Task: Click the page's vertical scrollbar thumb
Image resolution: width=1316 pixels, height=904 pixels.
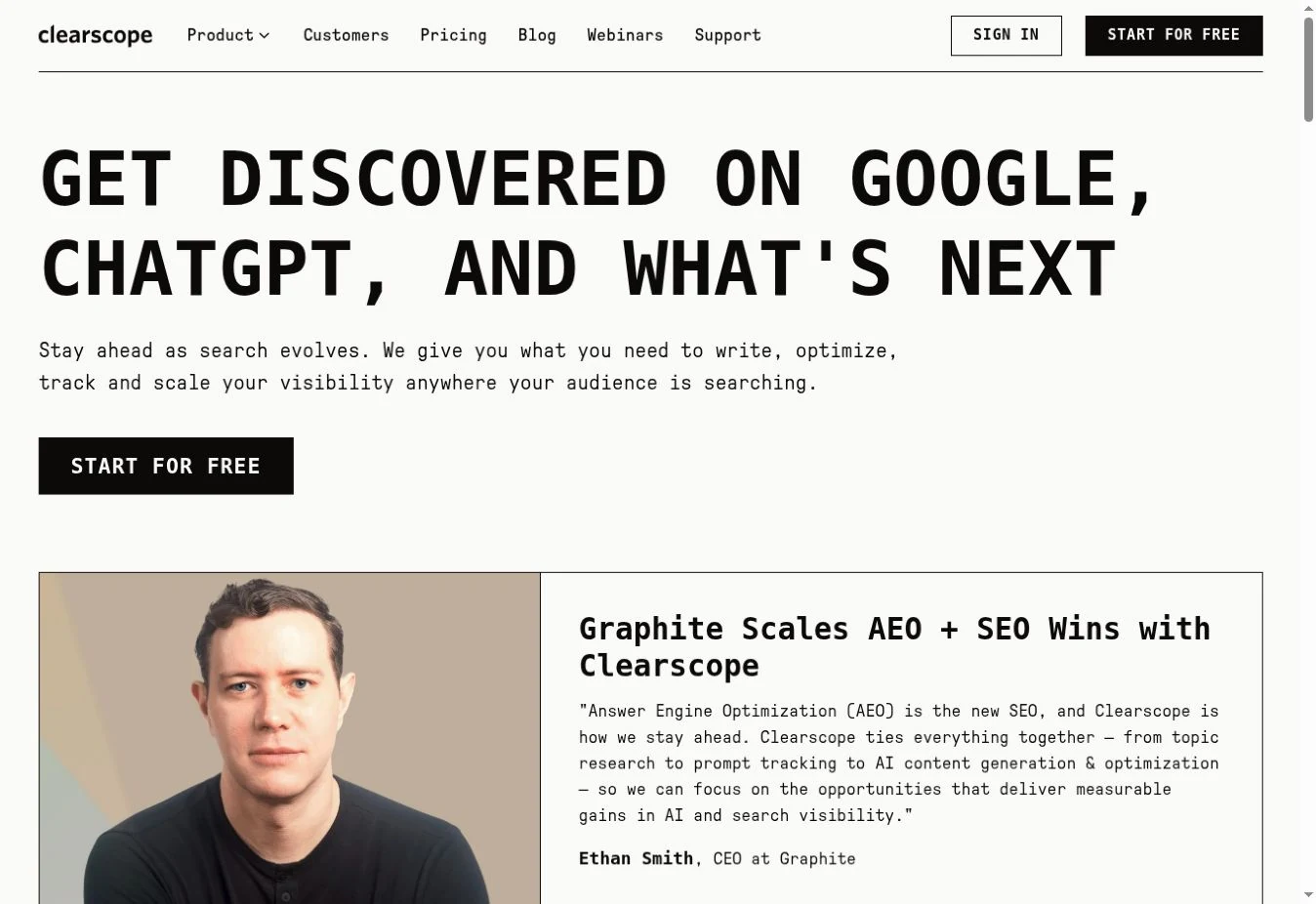Action: [x=1308, y=68]
